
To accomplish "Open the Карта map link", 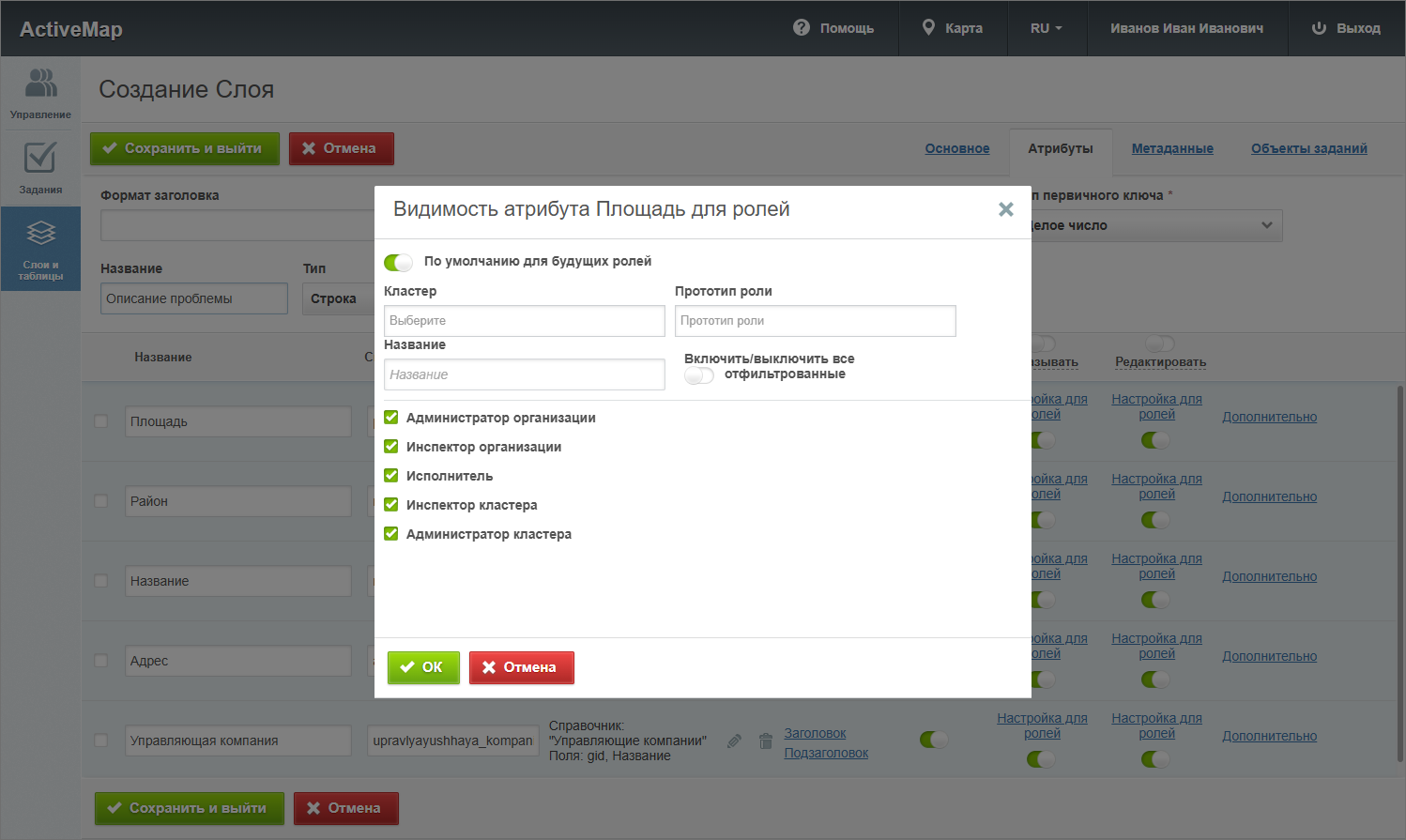I will pos(953,28).
